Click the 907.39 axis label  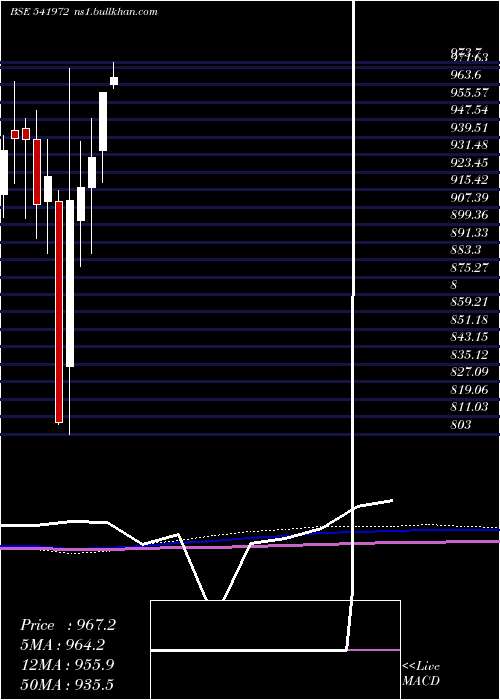pyautogui.click(x=469, y=197)
